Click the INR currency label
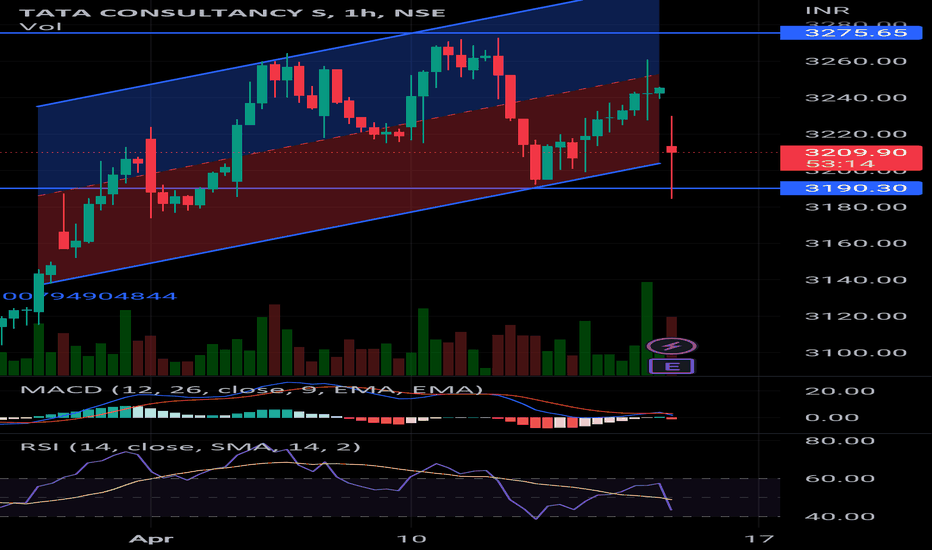The height and width of the screenshot is (550, 932). (x=827, y=11)
